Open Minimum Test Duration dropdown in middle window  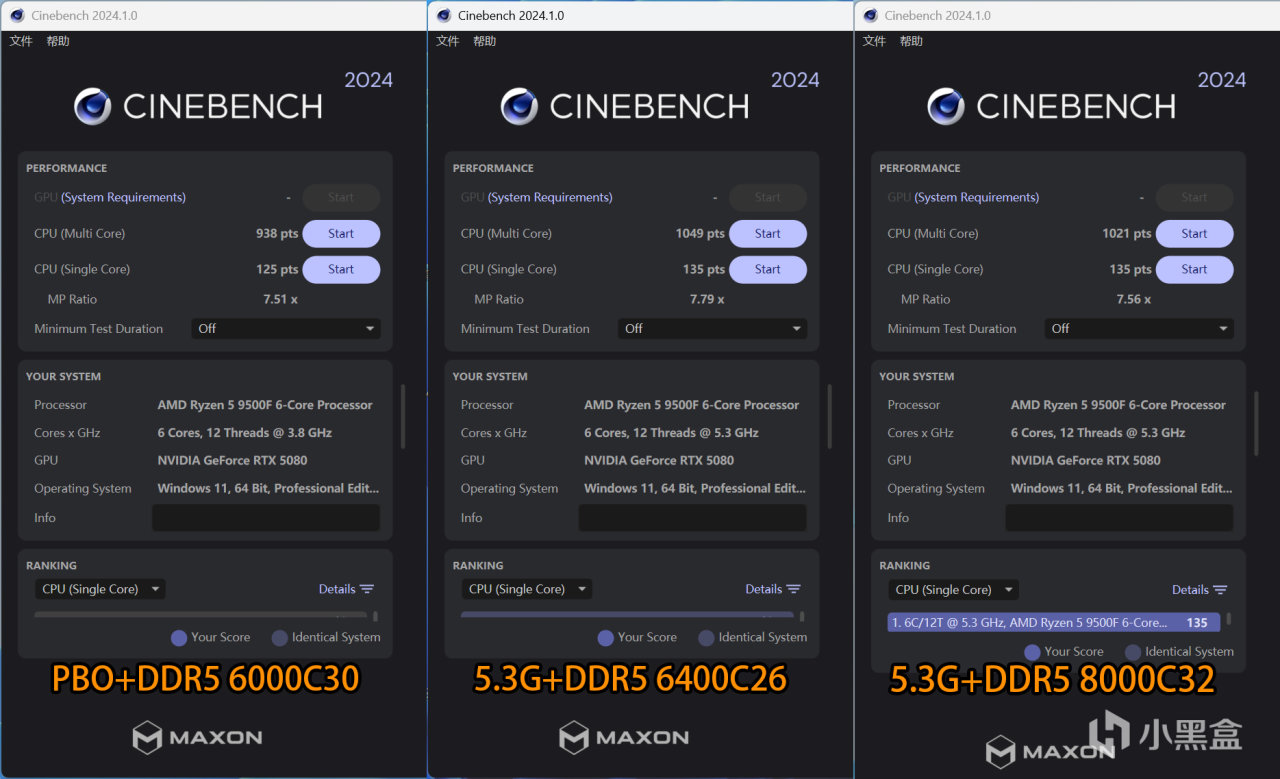(712, 328)
